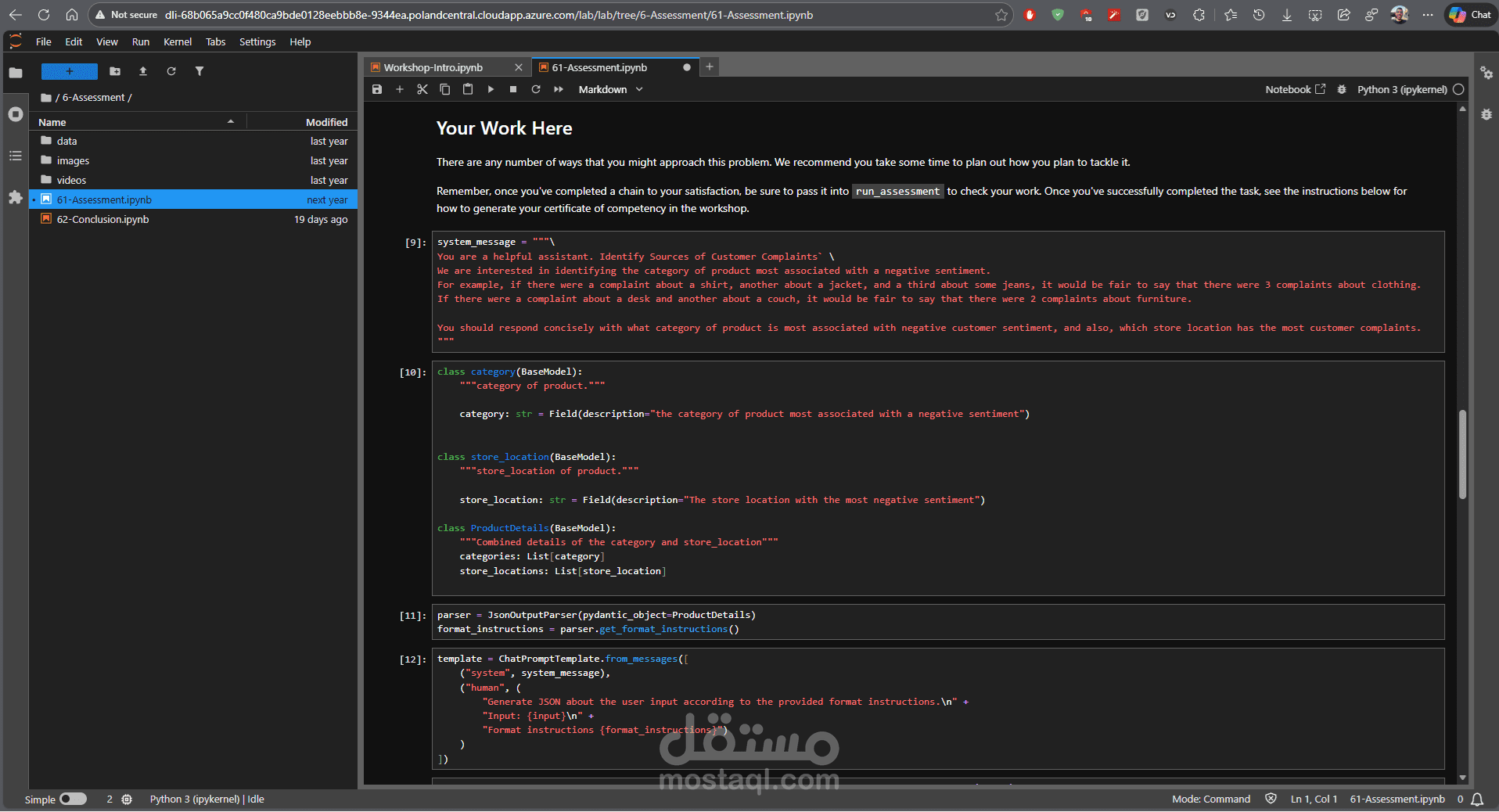1499x812 pixels.
Task: Click the JsonOutputParser code cell
Action: tap(938, 622)
